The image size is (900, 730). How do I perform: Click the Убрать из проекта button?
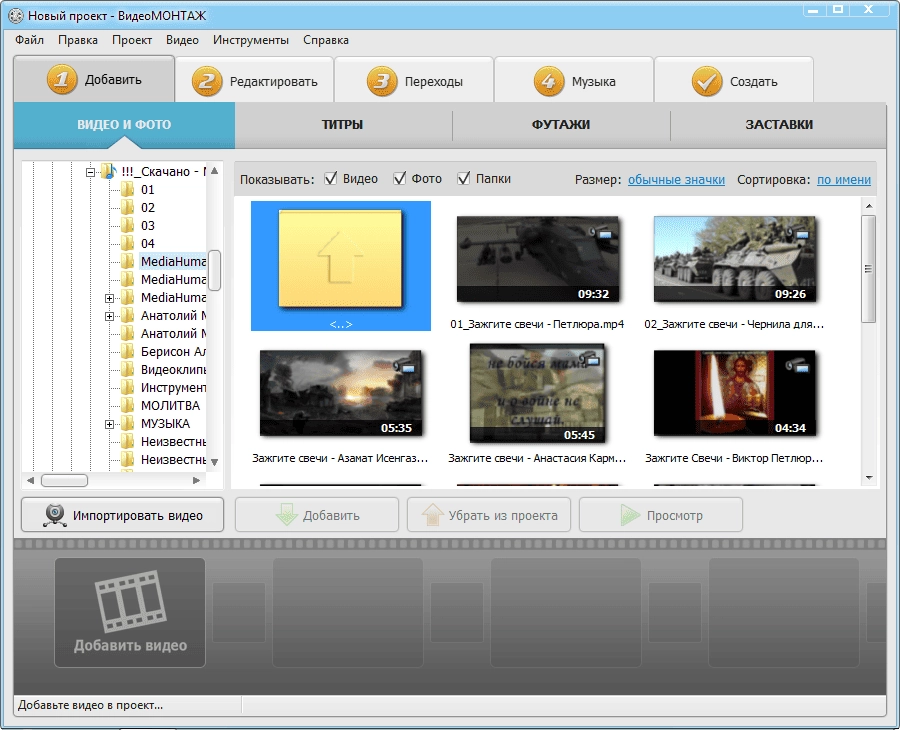pos(489,515)
